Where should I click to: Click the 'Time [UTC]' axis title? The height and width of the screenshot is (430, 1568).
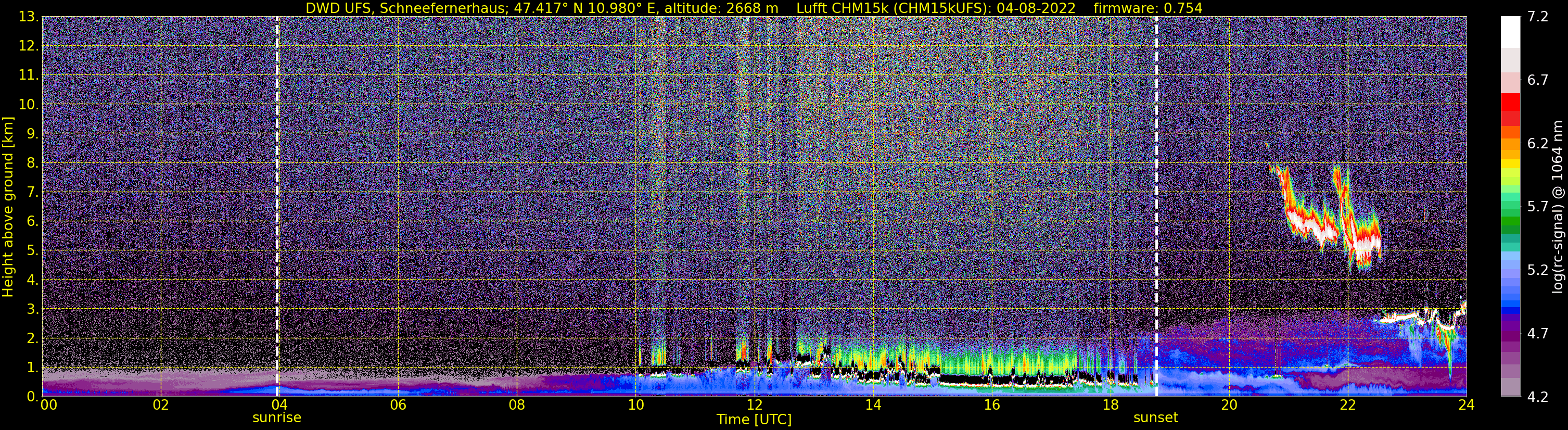point(754,420)
